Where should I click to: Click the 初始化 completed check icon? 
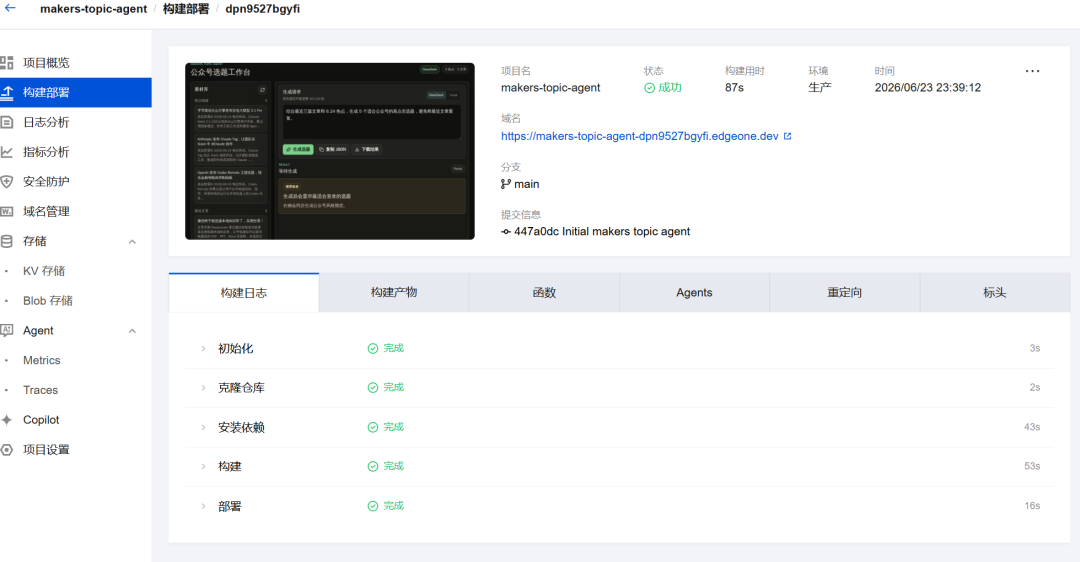click(373, 348)
